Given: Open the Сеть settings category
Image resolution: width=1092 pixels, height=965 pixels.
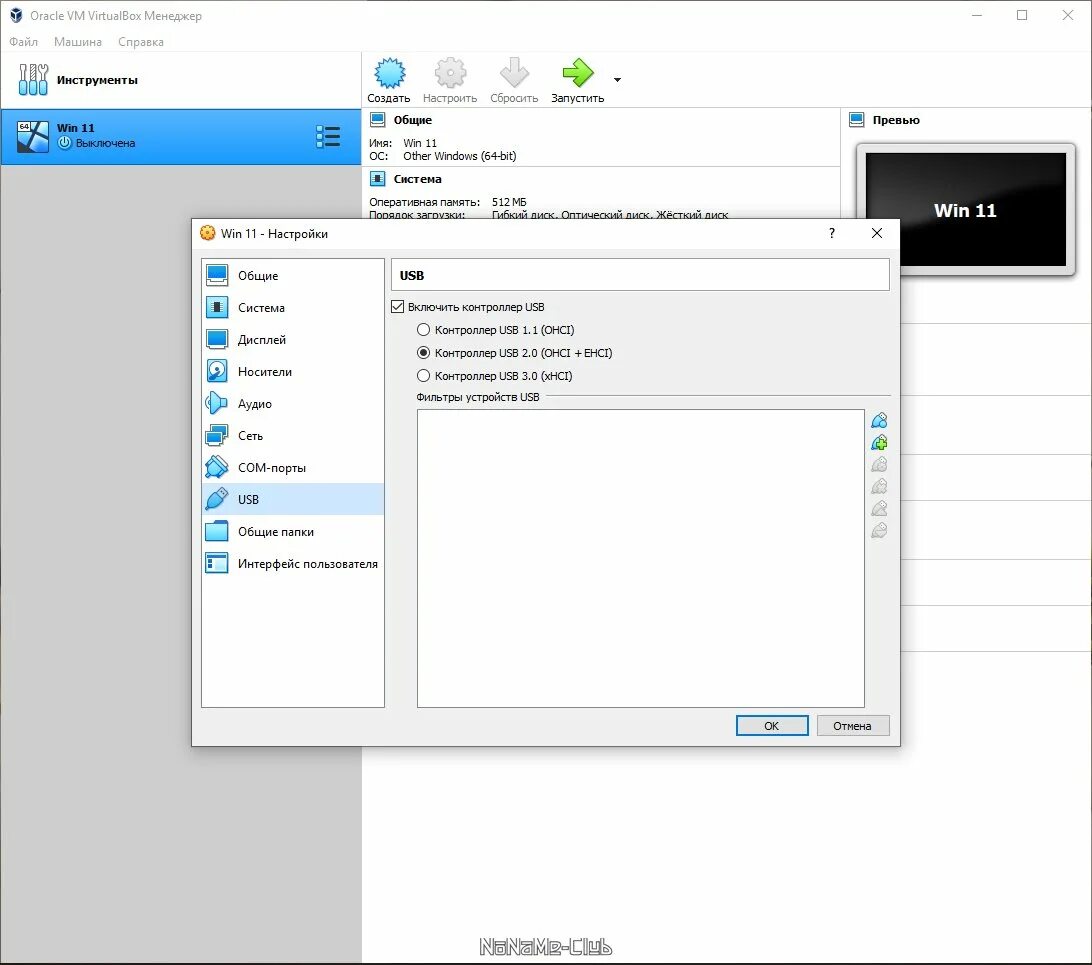Looking at the screenshot, I should point(293,436).
